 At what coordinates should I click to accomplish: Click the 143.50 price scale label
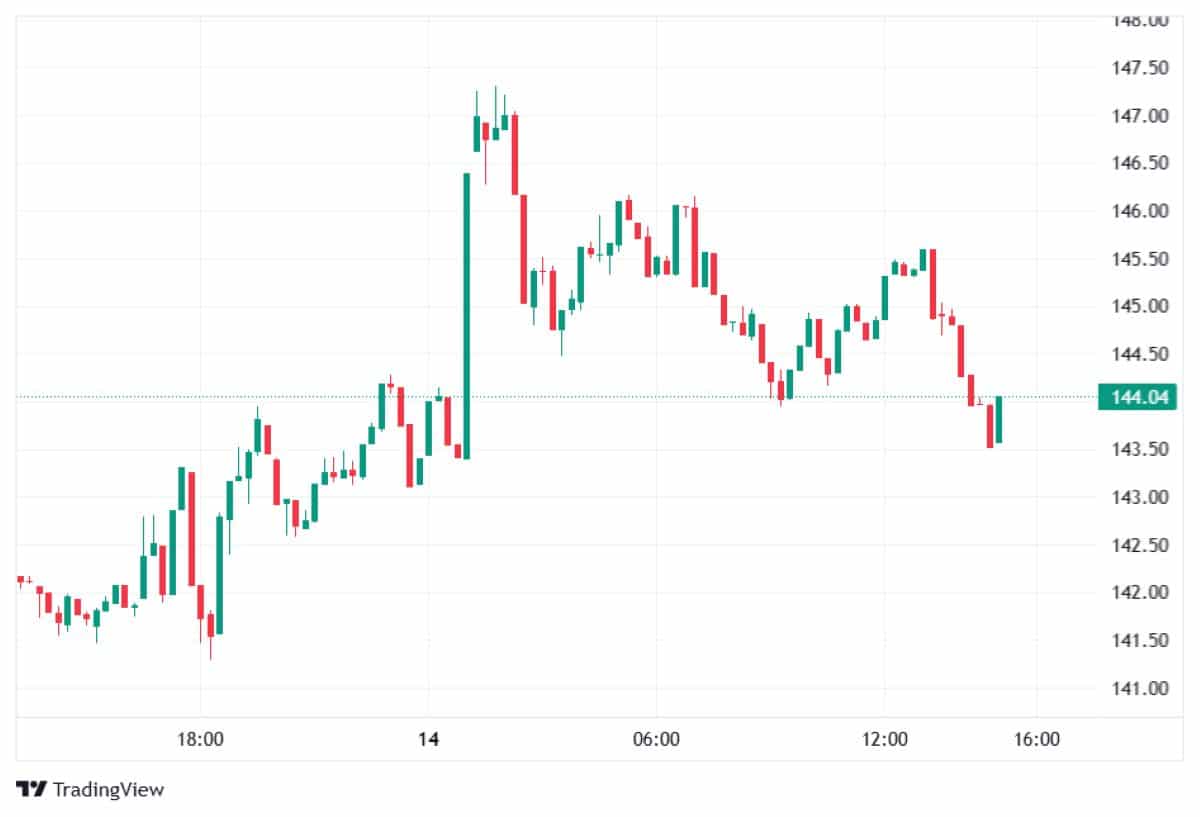click(1139, 449)
